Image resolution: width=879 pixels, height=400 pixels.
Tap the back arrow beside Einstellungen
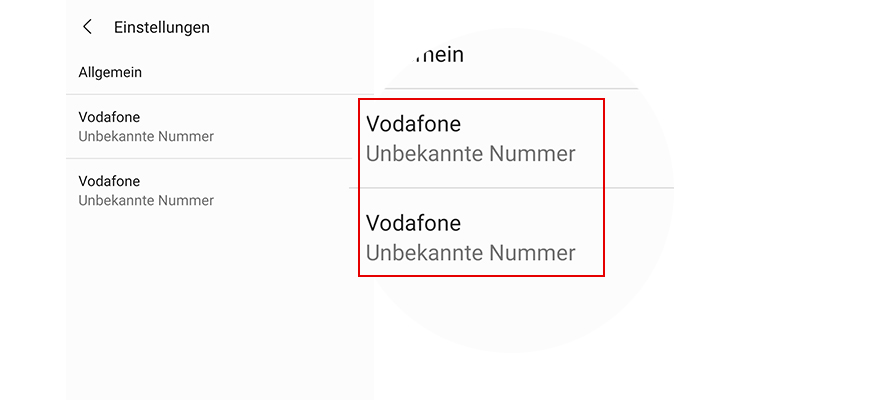(88, 28)
